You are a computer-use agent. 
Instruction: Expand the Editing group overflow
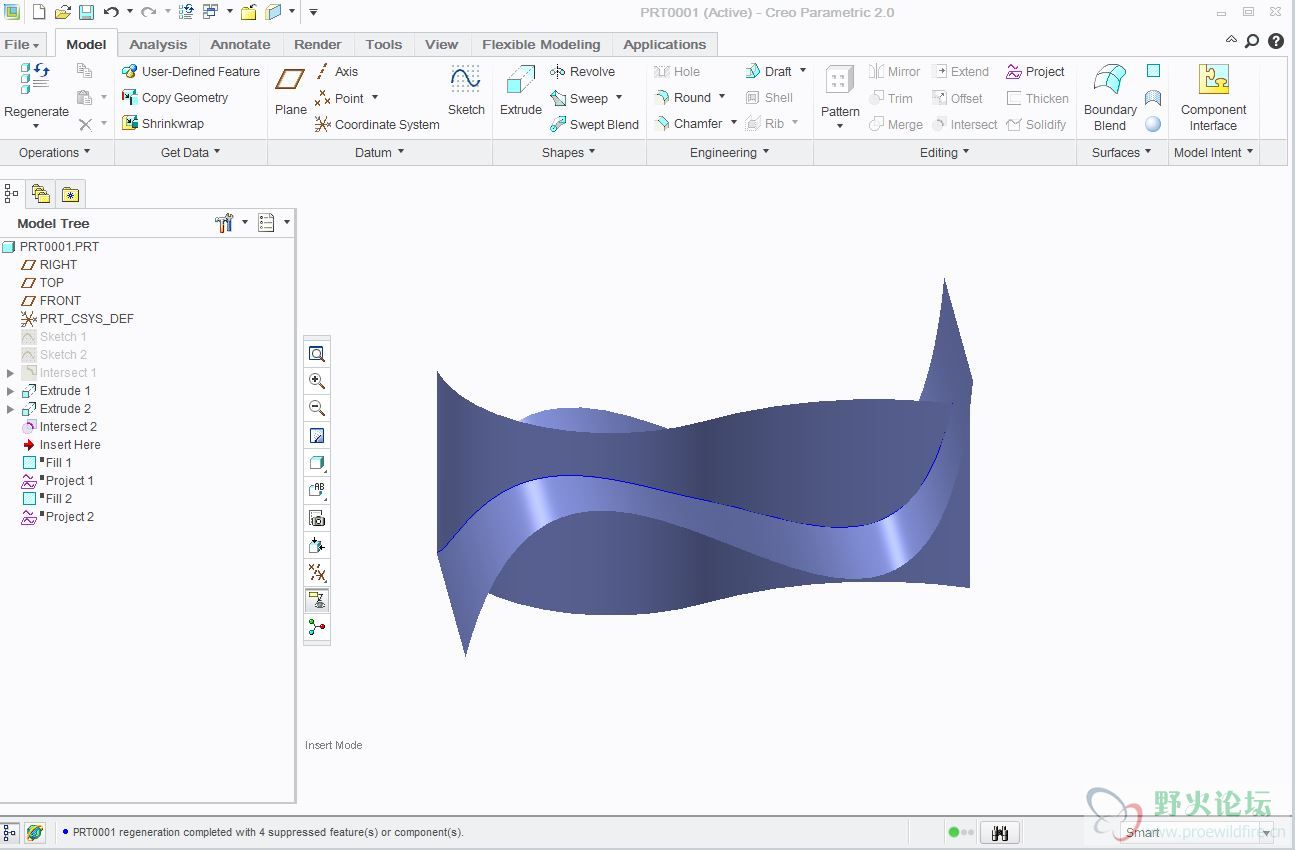945,153
